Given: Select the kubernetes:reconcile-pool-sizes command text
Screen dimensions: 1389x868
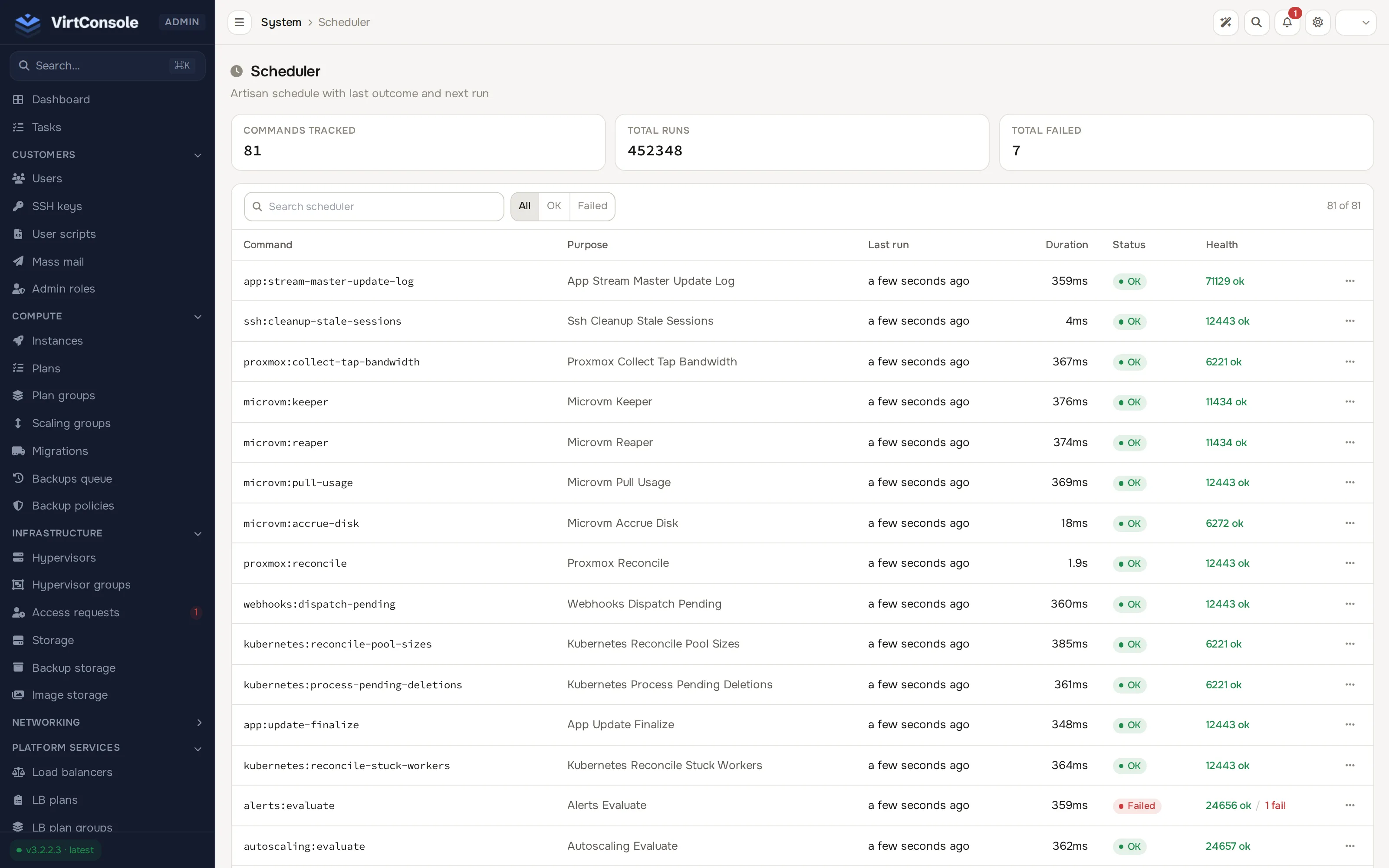Looking at the screenshot, I should (x=338, y=644).
